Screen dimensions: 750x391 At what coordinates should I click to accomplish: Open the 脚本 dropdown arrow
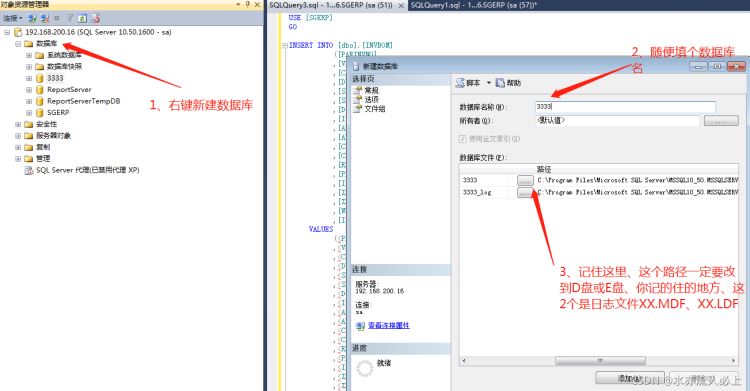pos(489,83)
